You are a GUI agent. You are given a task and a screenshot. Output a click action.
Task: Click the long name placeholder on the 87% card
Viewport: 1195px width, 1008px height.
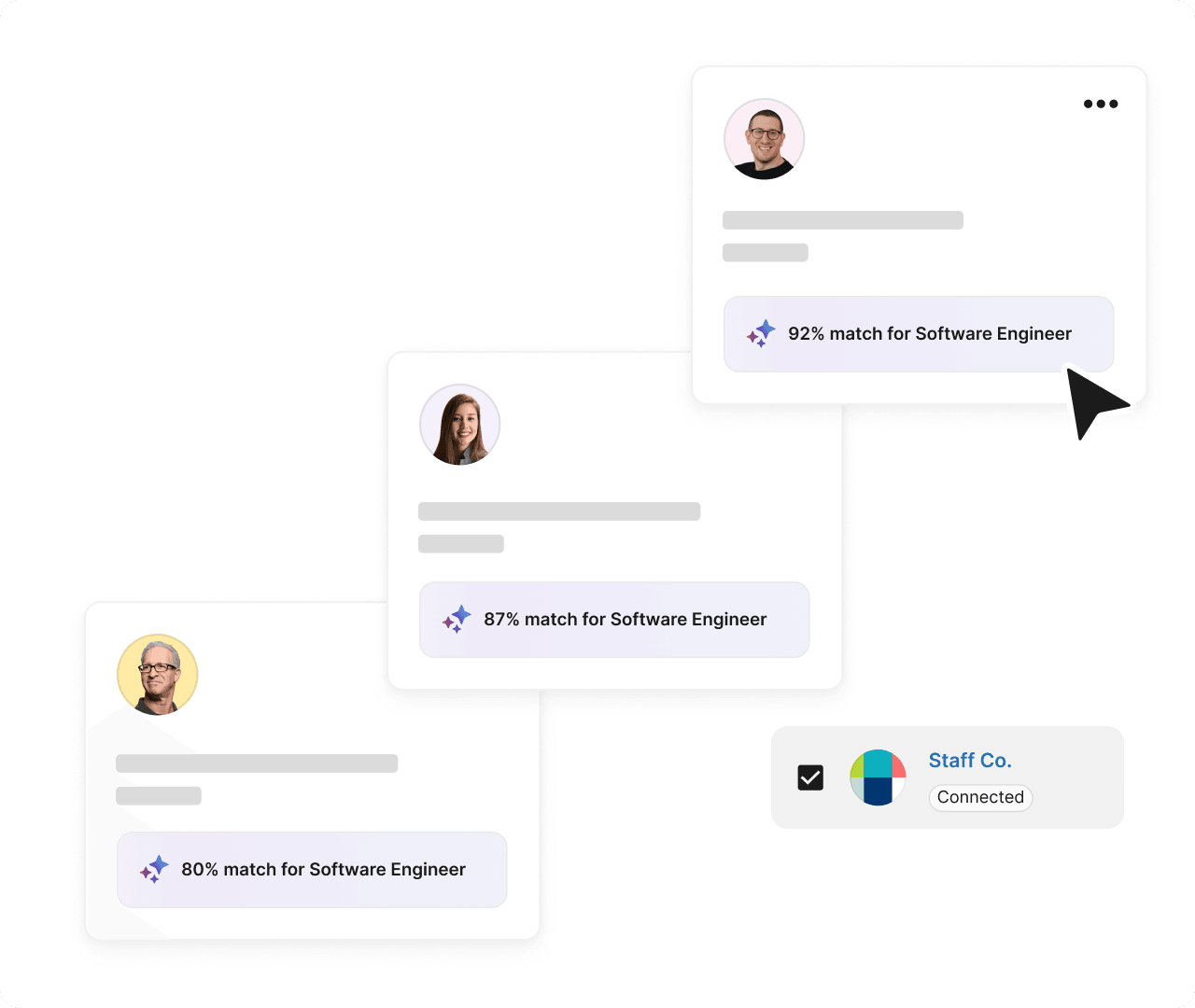tap(558, 511)
